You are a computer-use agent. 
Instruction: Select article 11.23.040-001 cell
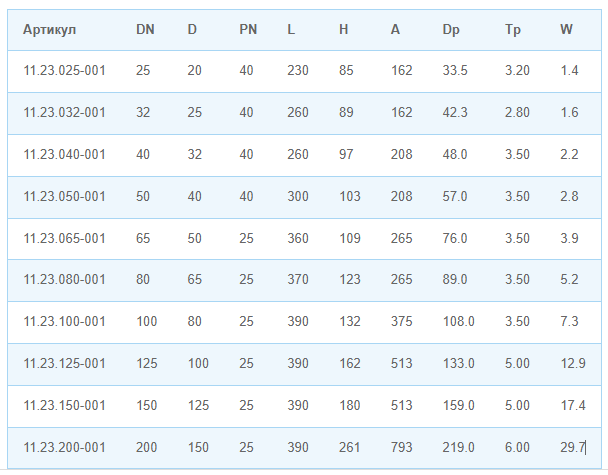[64, 154]
